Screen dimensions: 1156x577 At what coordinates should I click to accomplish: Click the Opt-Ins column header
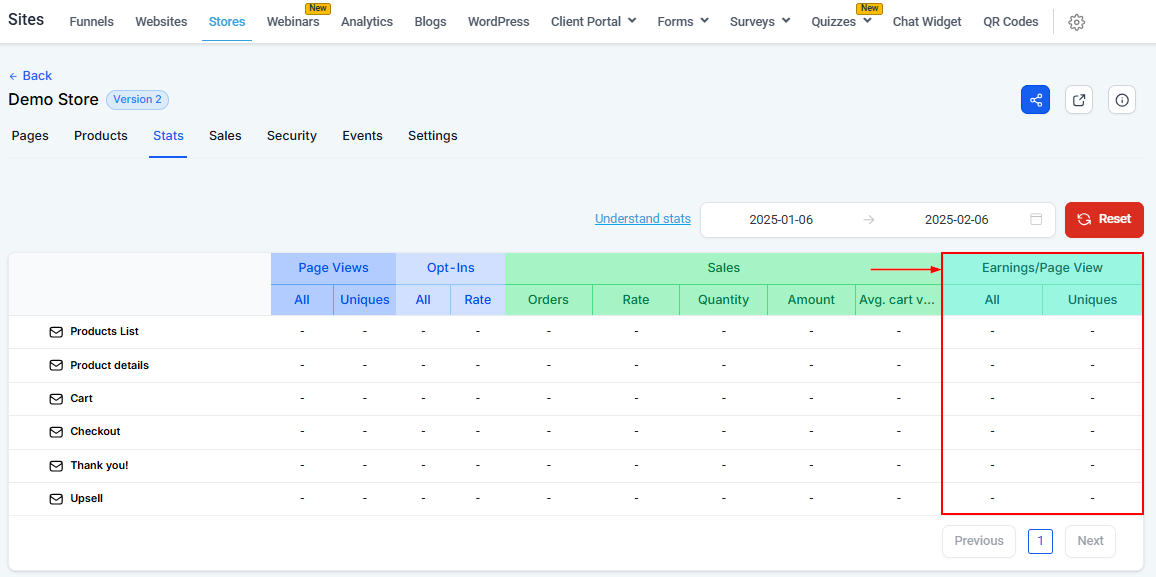pos(450,268)
